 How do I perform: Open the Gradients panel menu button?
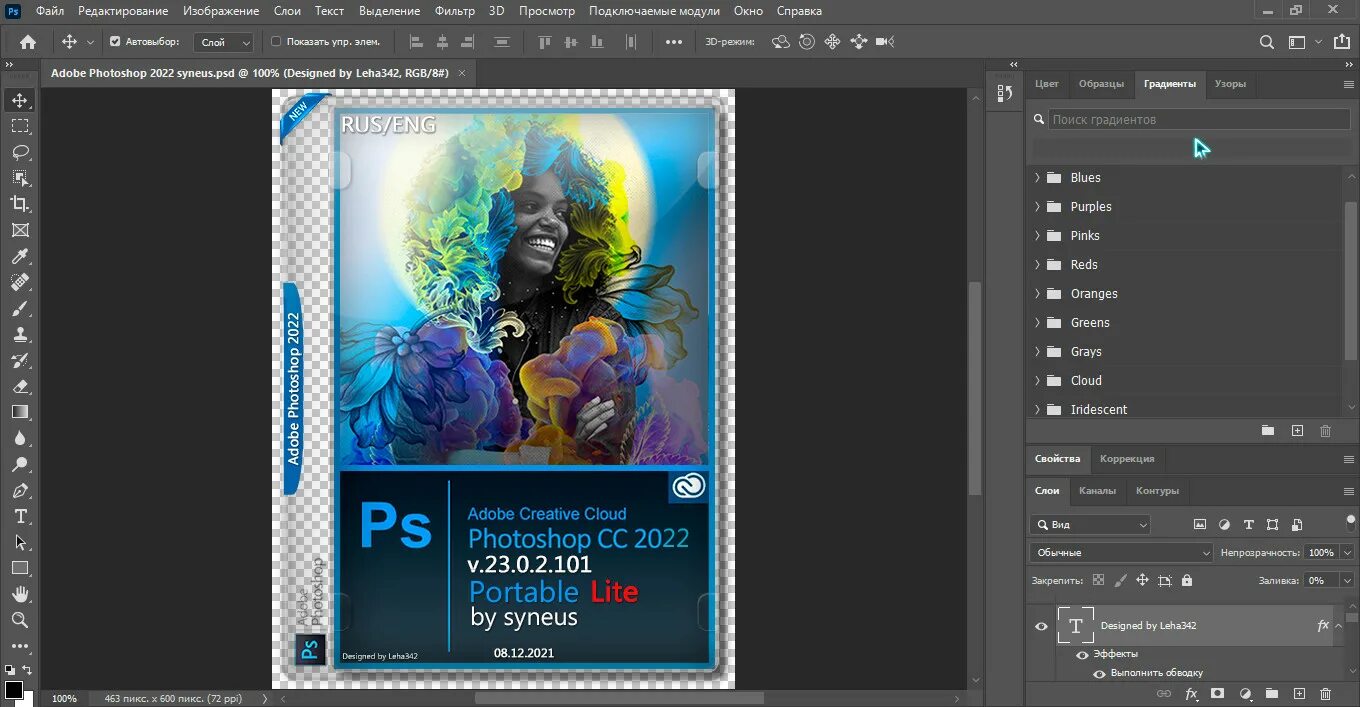click(1348, 85)
